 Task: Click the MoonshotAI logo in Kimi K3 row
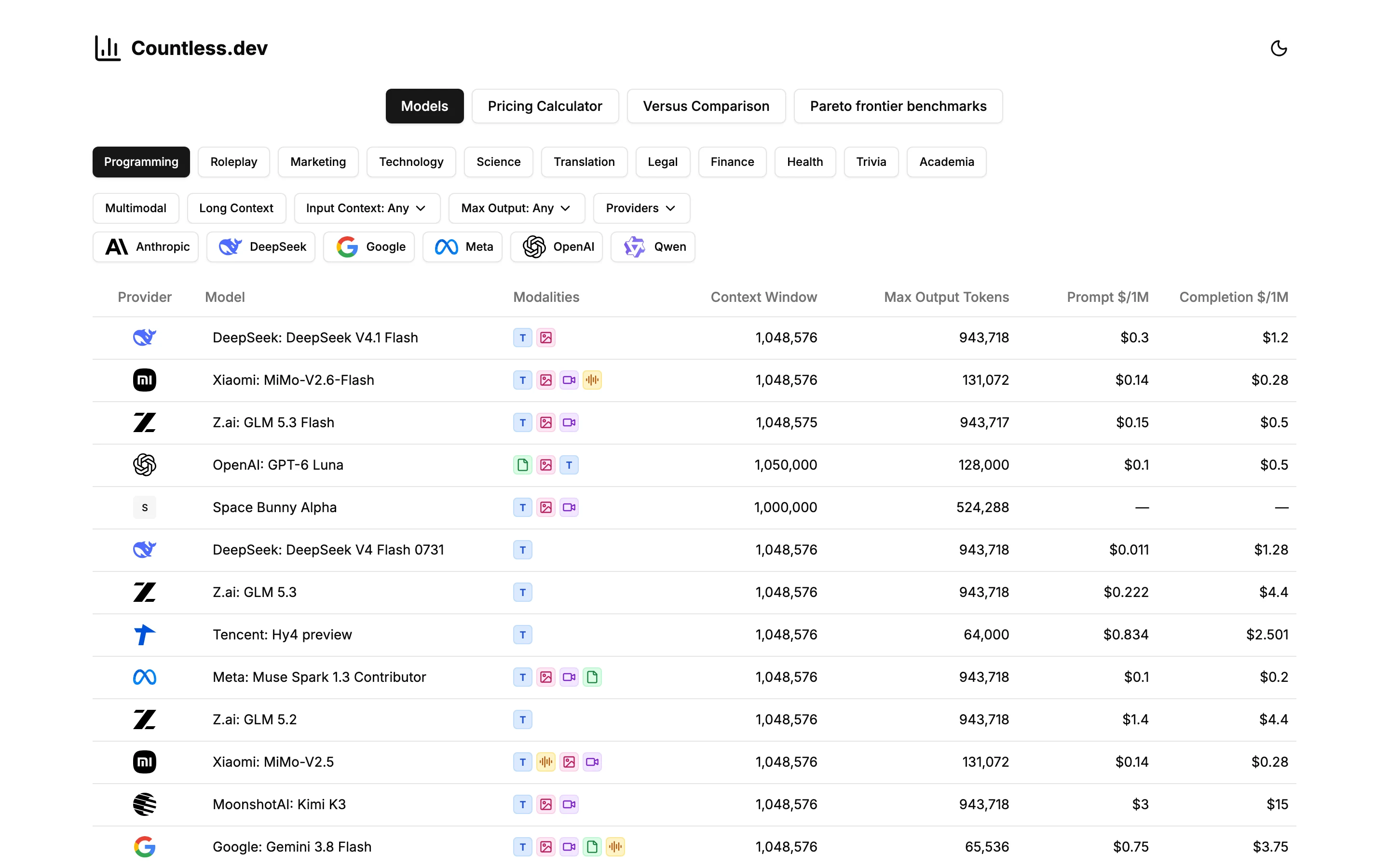coord(145,804)
